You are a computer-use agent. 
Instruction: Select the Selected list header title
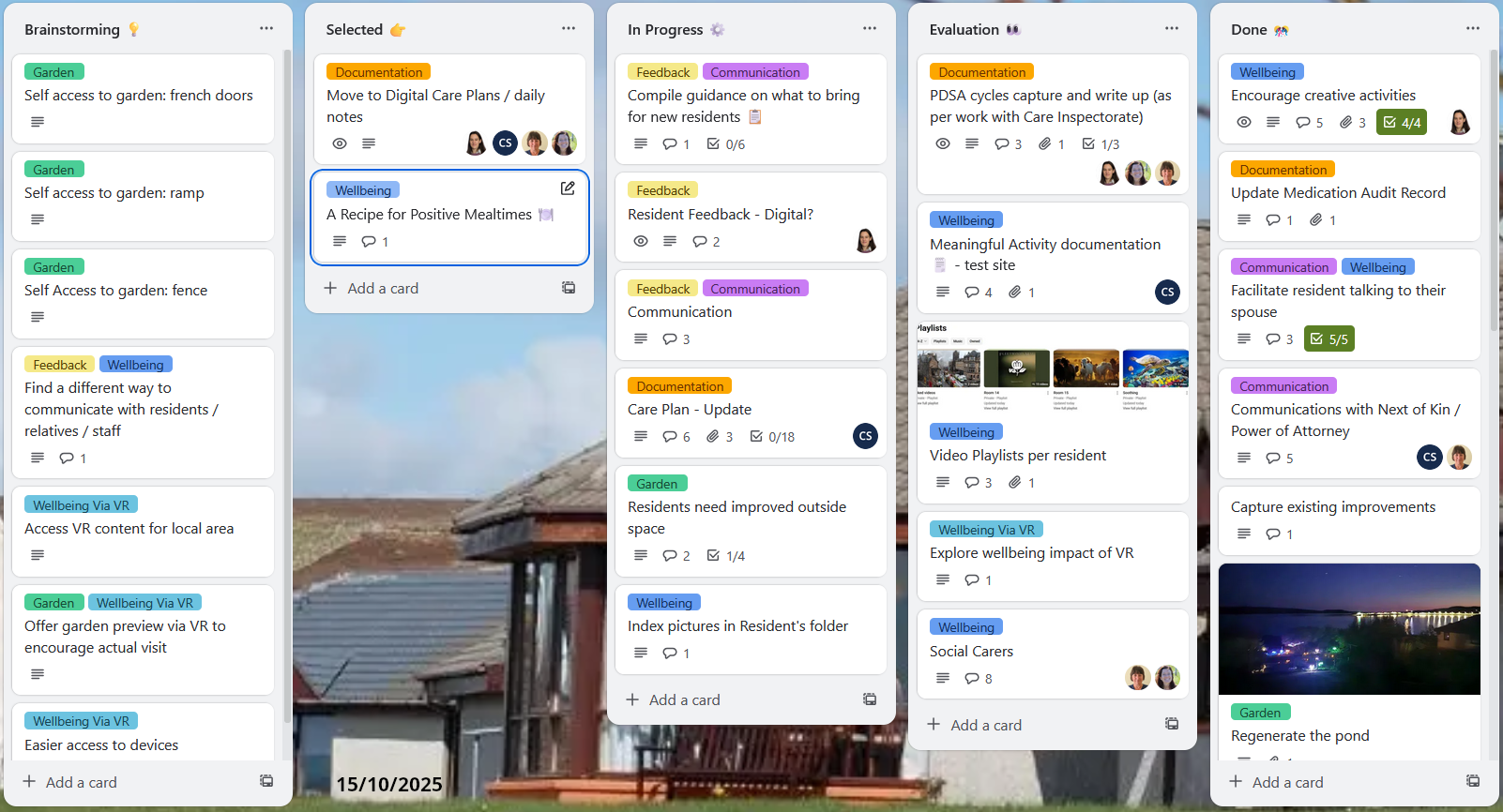[x=355, y=30]
